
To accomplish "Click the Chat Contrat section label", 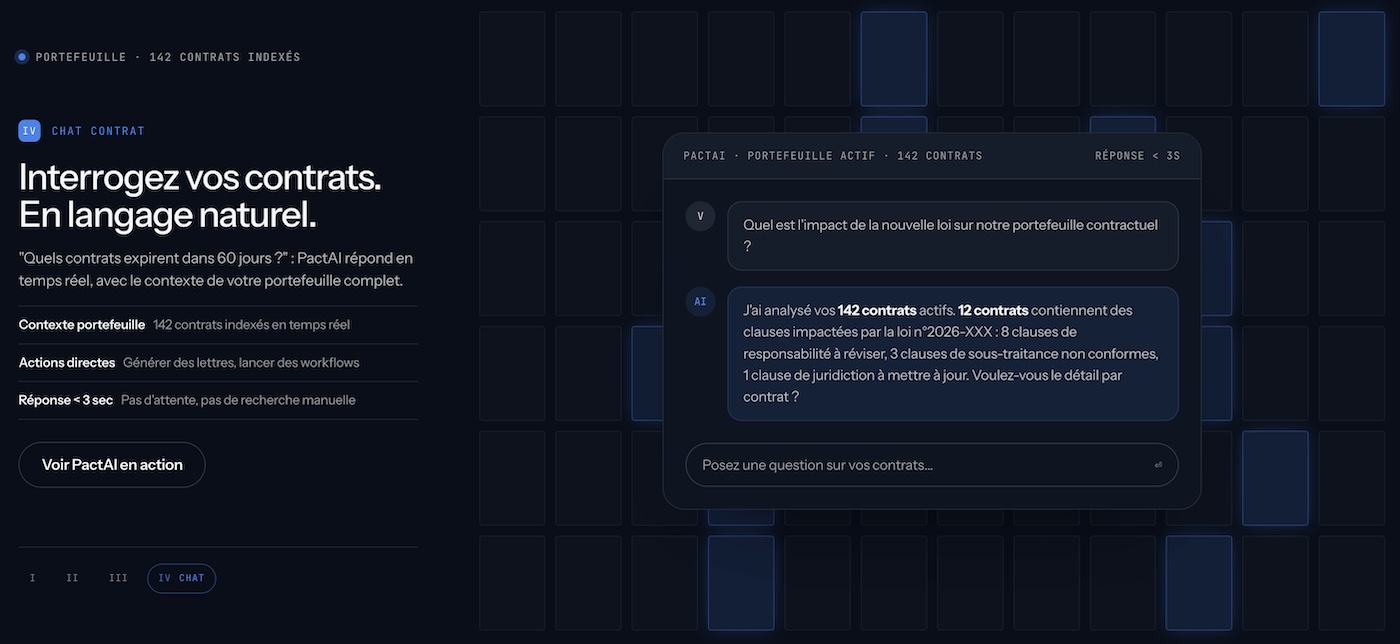I will tap(98, 131).
